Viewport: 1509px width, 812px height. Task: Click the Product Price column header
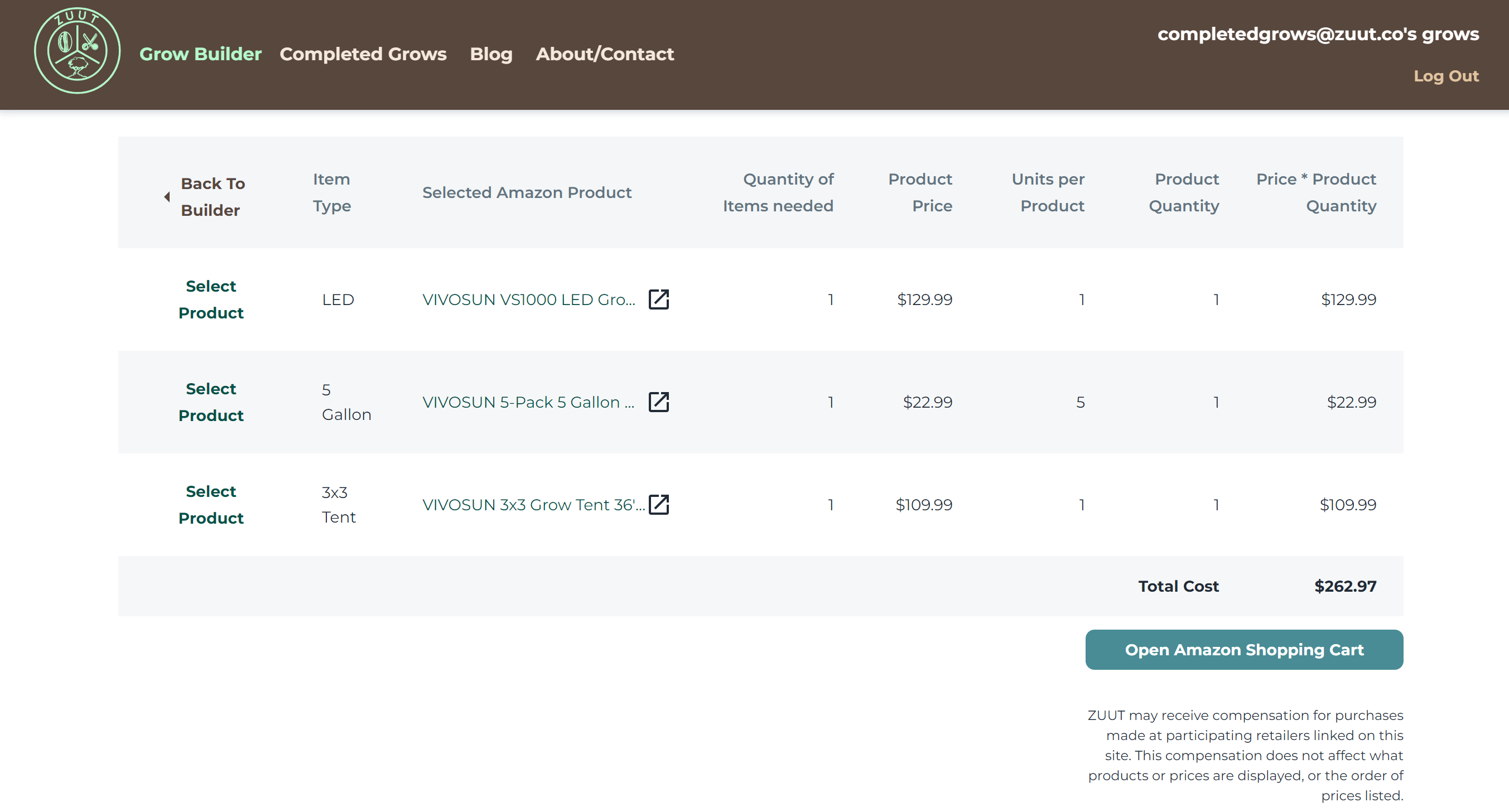click(920, 192)
